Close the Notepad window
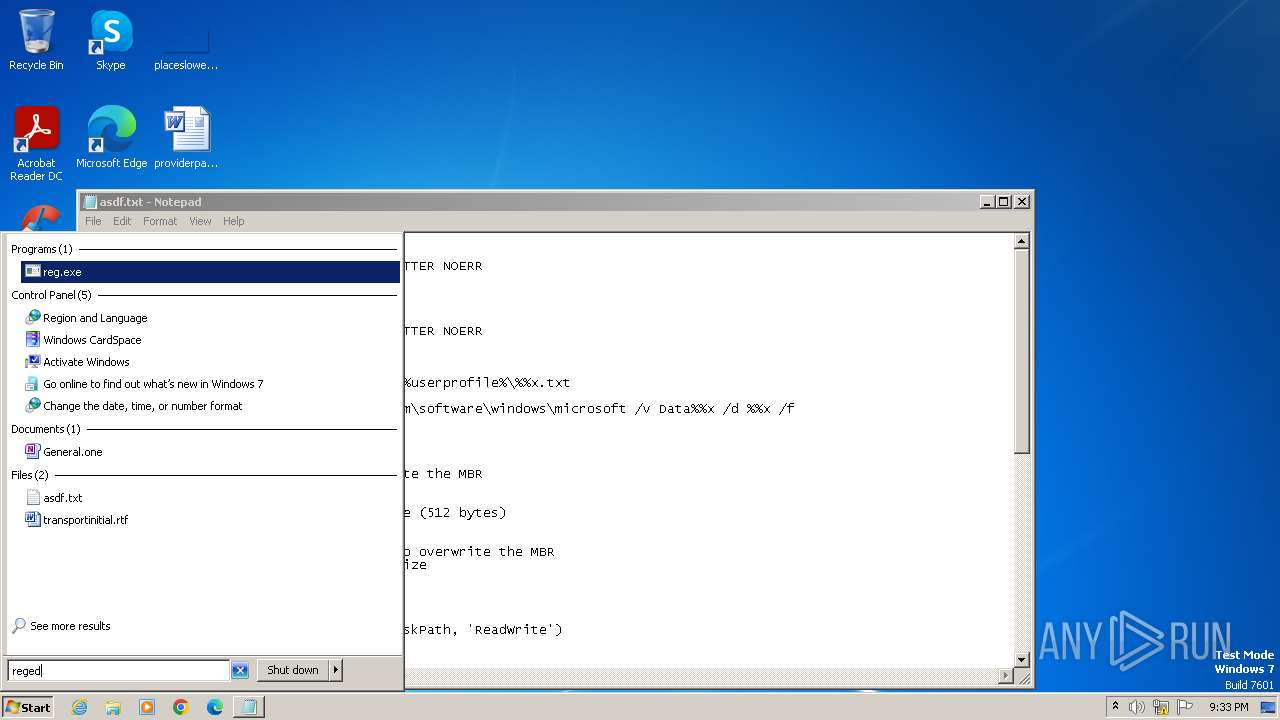This screenshot has height=720, width=1280. pos(1021,201)
